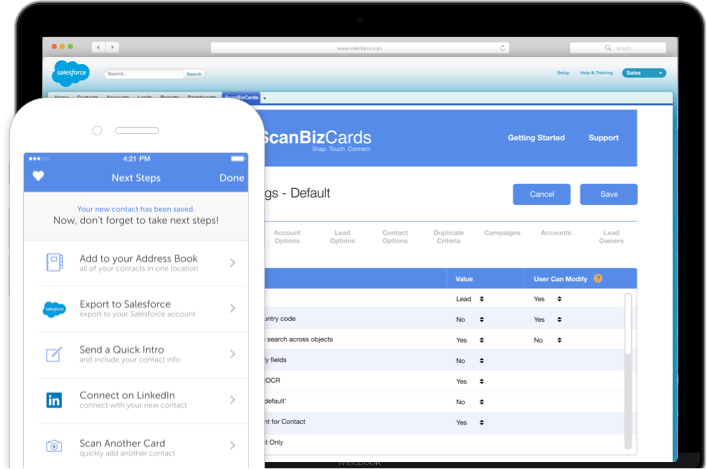Tap the compose note icon for Quick Intro
This screenshot has height=469, width=707.
54,354
